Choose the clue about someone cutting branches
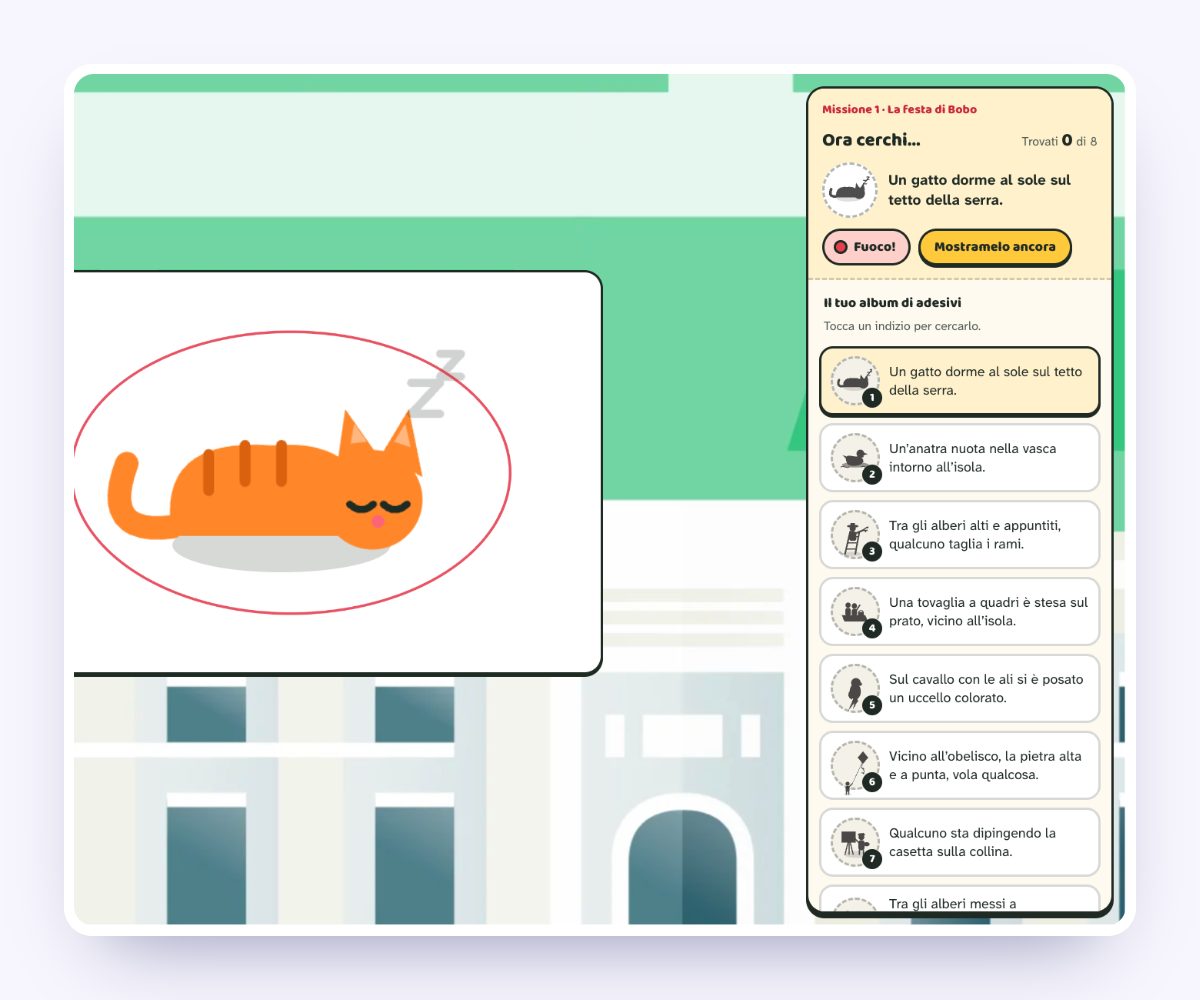 pos(960,535)
